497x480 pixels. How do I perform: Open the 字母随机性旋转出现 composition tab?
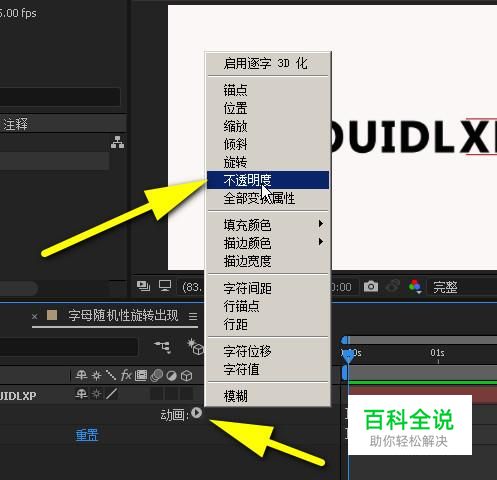pyautogui.click(x=123, y=315)
